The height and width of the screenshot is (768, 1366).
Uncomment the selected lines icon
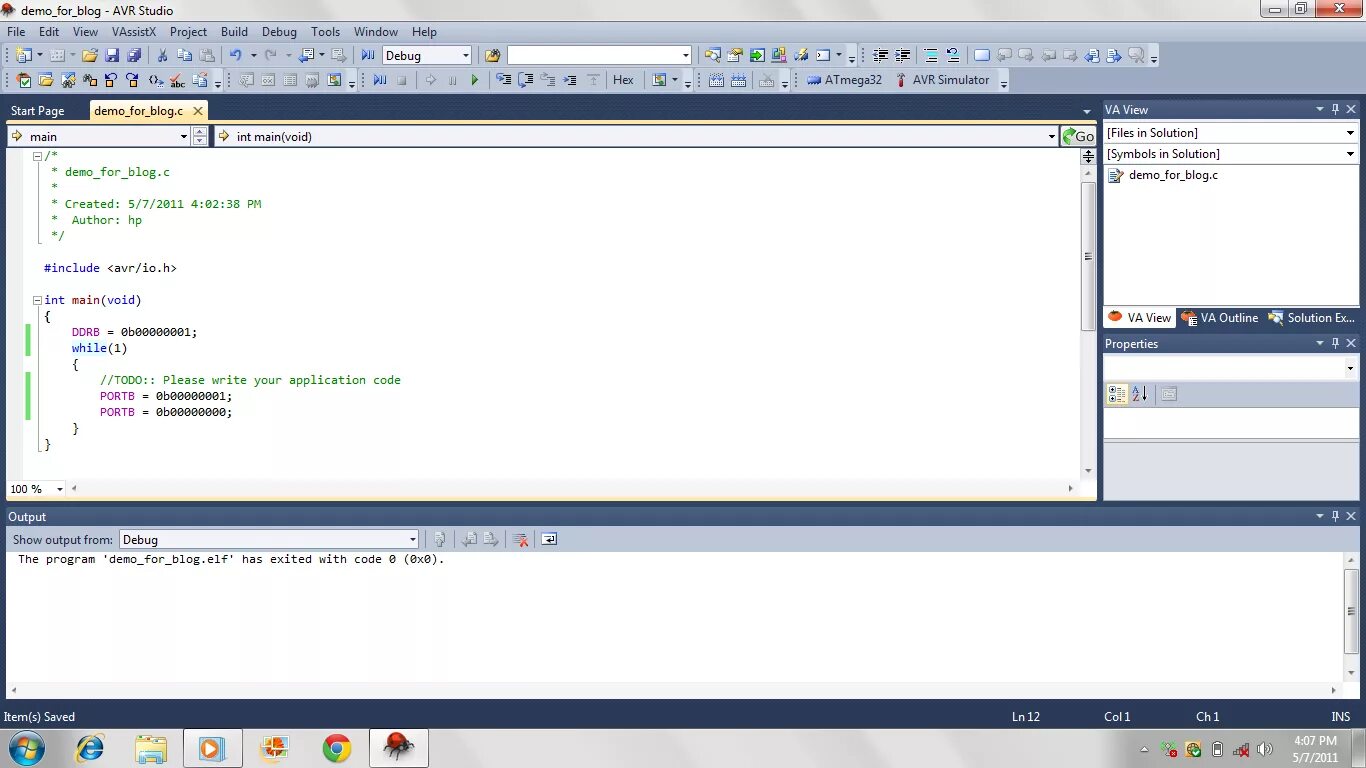pyautogui.click(x=953, y=55)
